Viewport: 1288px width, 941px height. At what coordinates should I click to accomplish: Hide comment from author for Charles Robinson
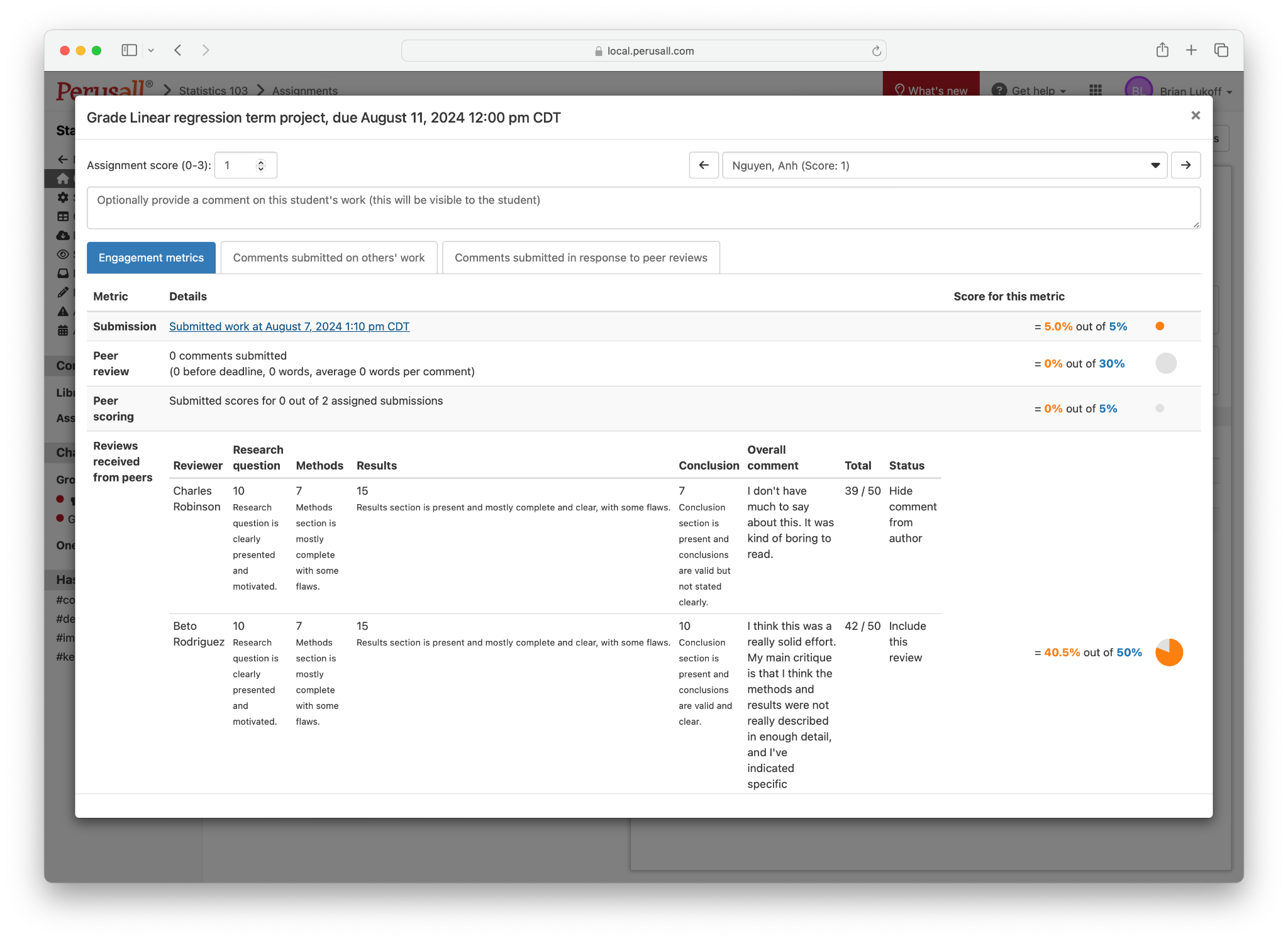pos(912,514)
